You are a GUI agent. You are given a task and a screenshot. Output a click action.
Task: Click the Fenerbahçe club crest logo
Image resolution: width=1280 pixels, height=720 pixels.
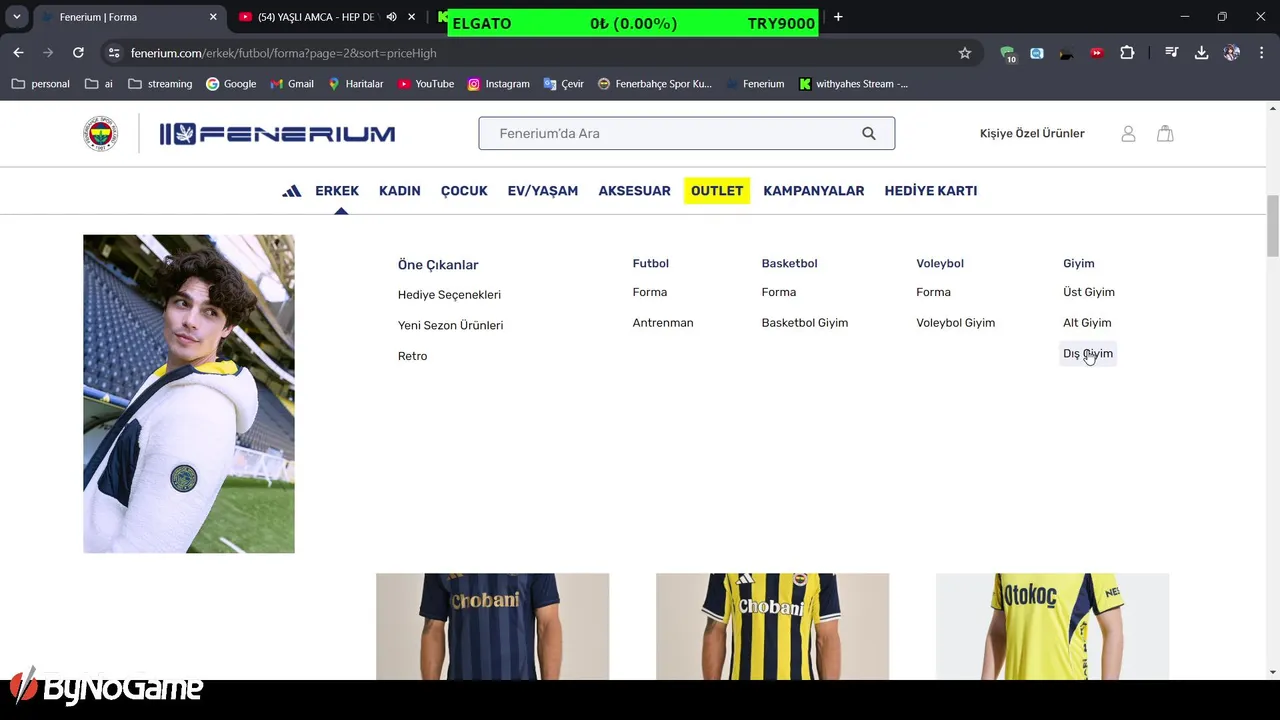pyautogui.click(x=100, y=134)
